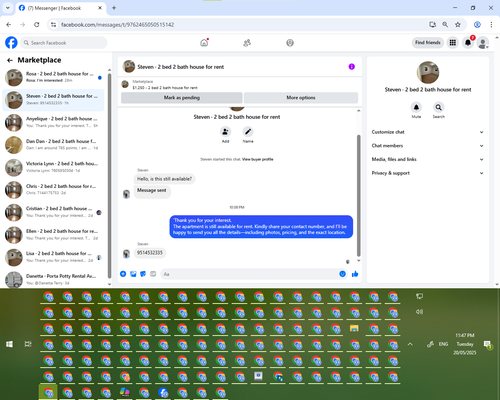The width and height of the screenshot is (500, 400).
Task: Open the install app icon in address bar
Action: tap(432, 25)
